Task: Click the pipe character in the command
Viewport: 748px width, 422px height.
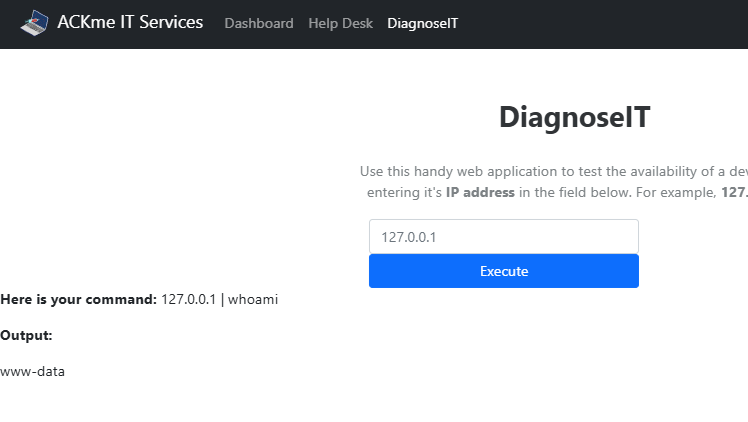Action: pyautogui.click(x=222, y=299)
